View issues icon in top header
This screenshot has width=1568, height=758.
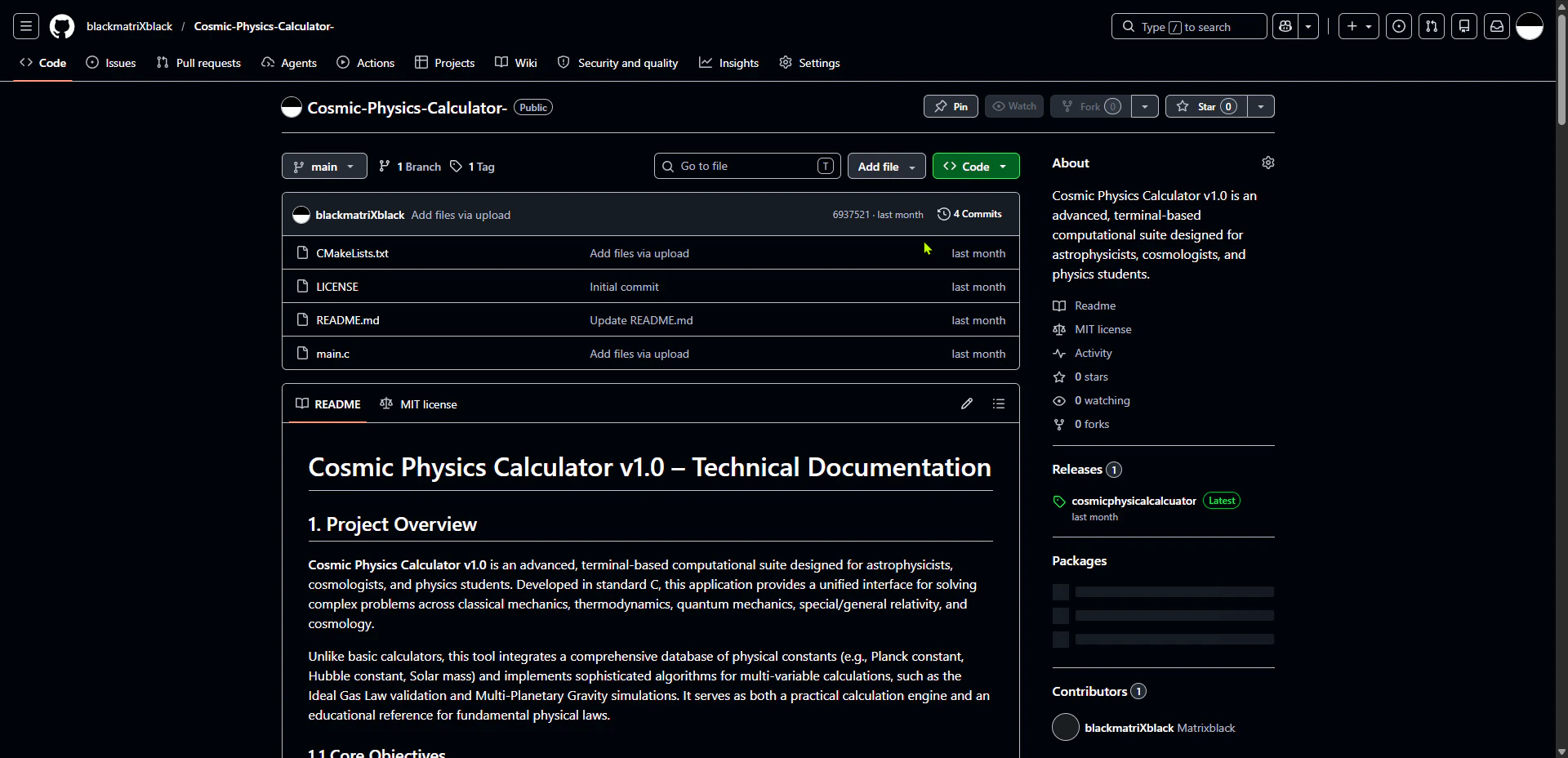tap(1399, 26)
